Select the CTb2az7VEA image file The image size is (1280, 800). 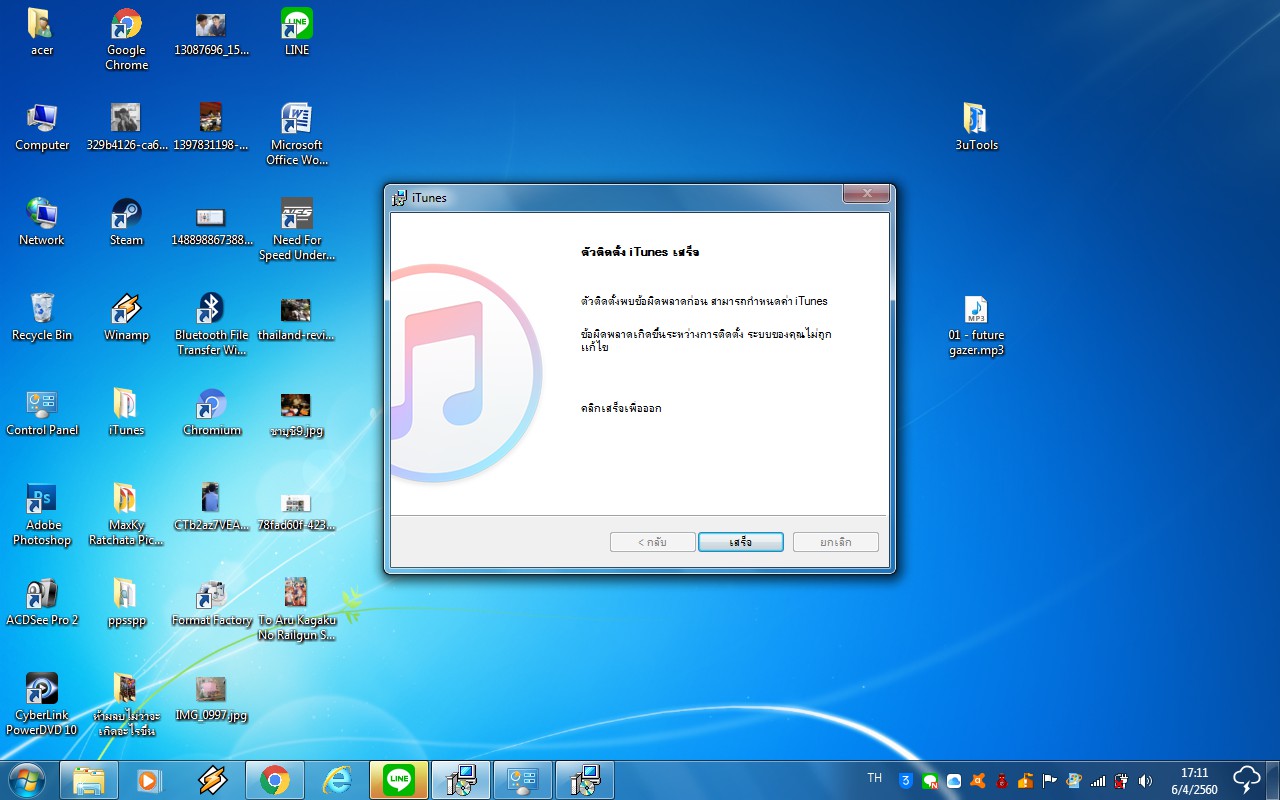tap(211, 507)
